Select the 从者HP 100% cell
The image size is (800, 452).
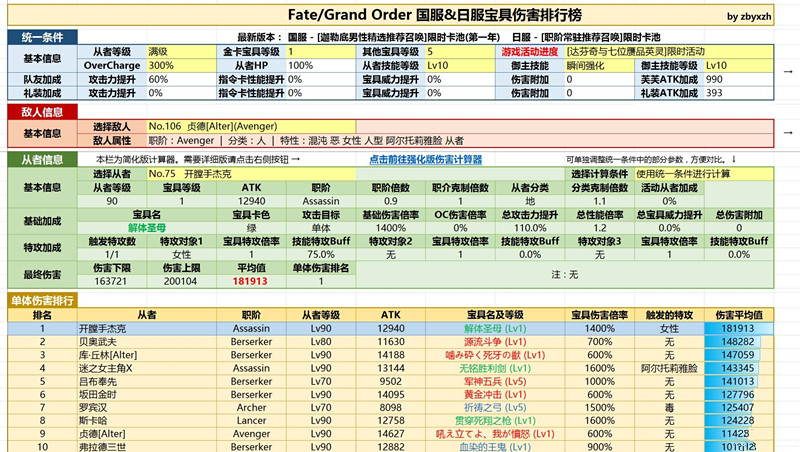point(321,65)
